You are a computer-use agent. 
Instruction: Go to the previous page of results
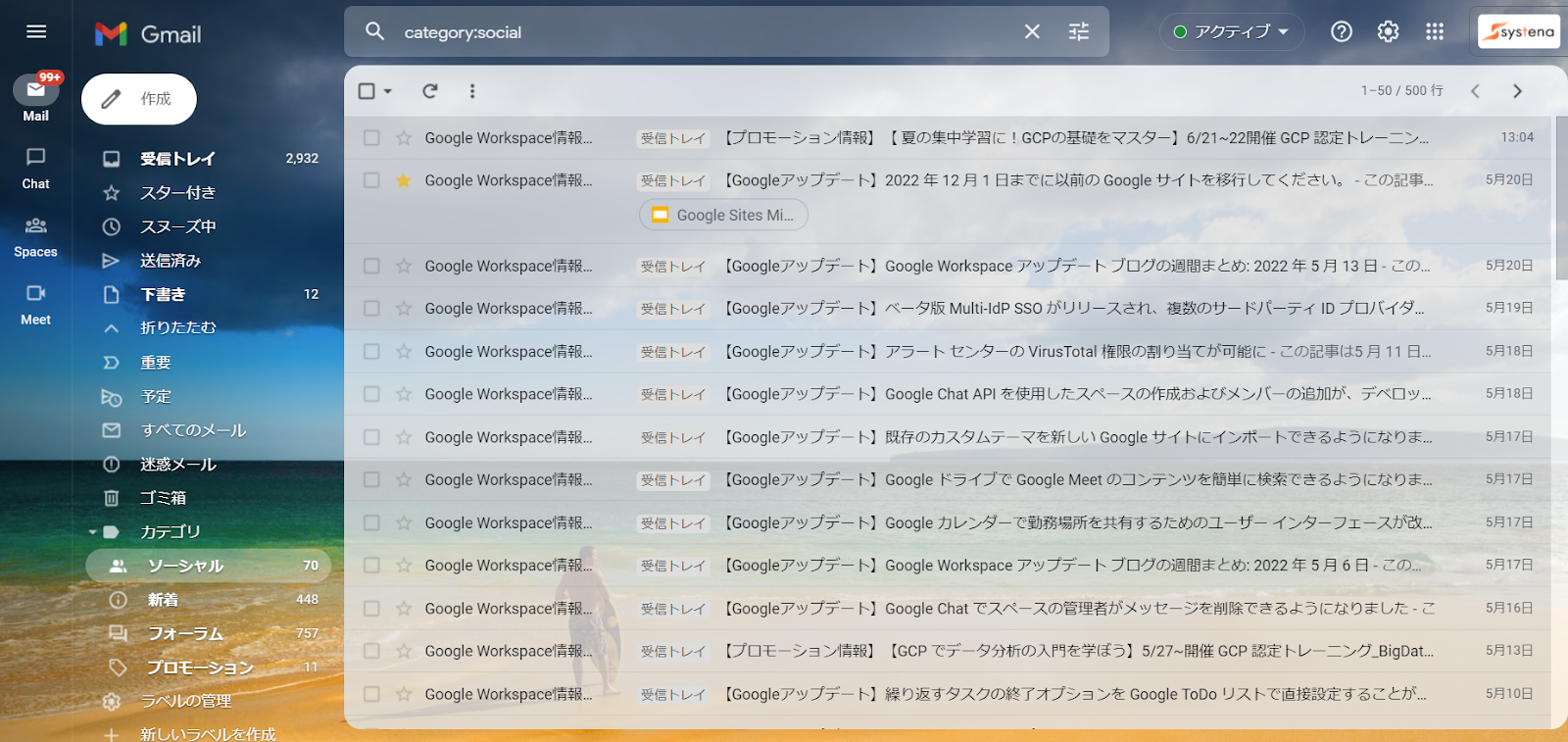coord(1475,91)
